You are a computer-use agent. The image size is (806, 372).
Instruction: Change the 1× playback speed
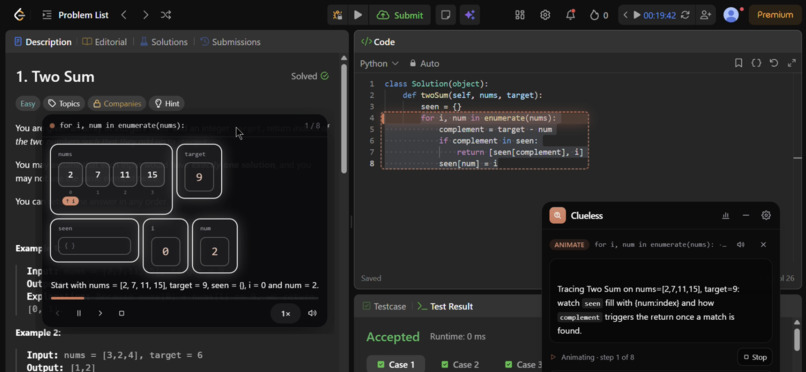click(x=286, y=313)
